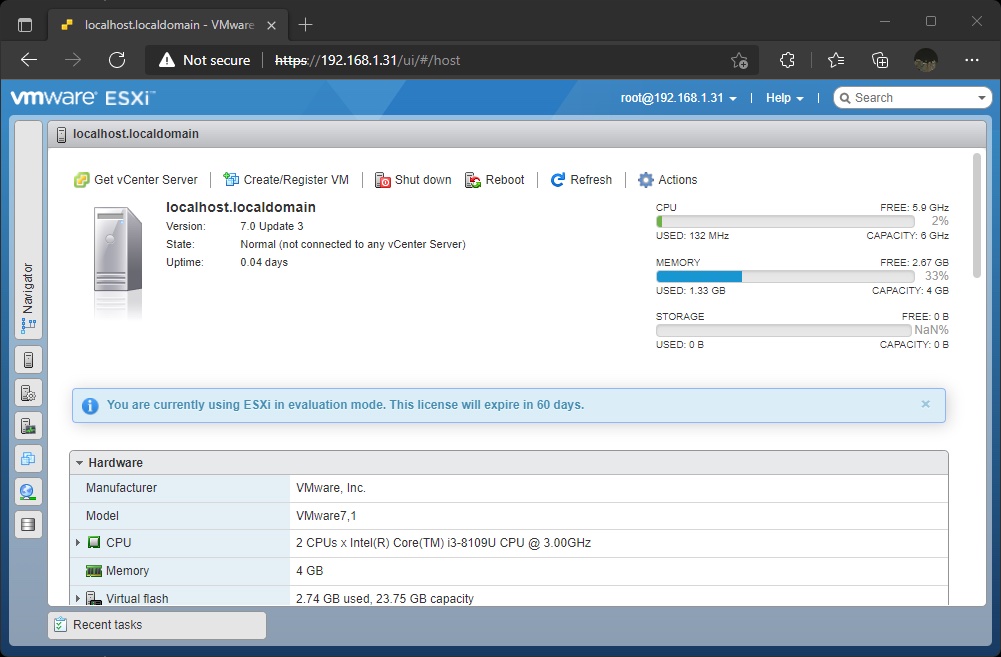
Task: Click the "2.74 GB used, 23.75 GB capacity" value
Action: pyautogui.click(x=385, y=599)
